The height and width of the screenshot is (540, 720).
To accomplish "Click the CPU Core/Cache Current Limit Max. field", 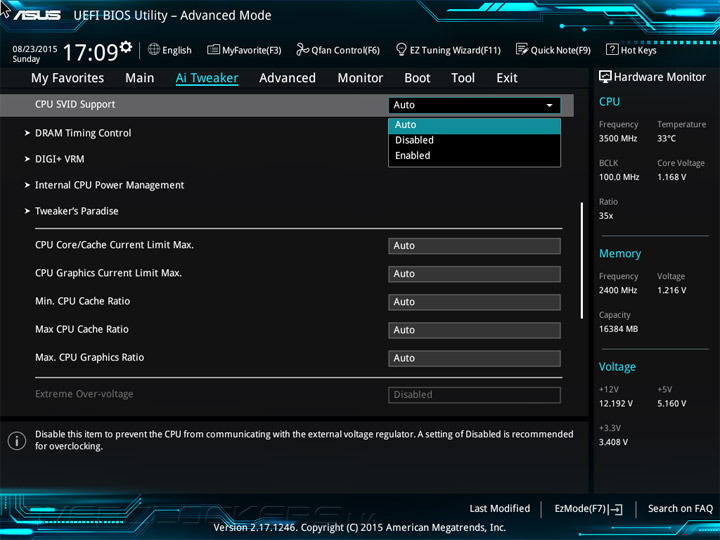I will [474, 246].
